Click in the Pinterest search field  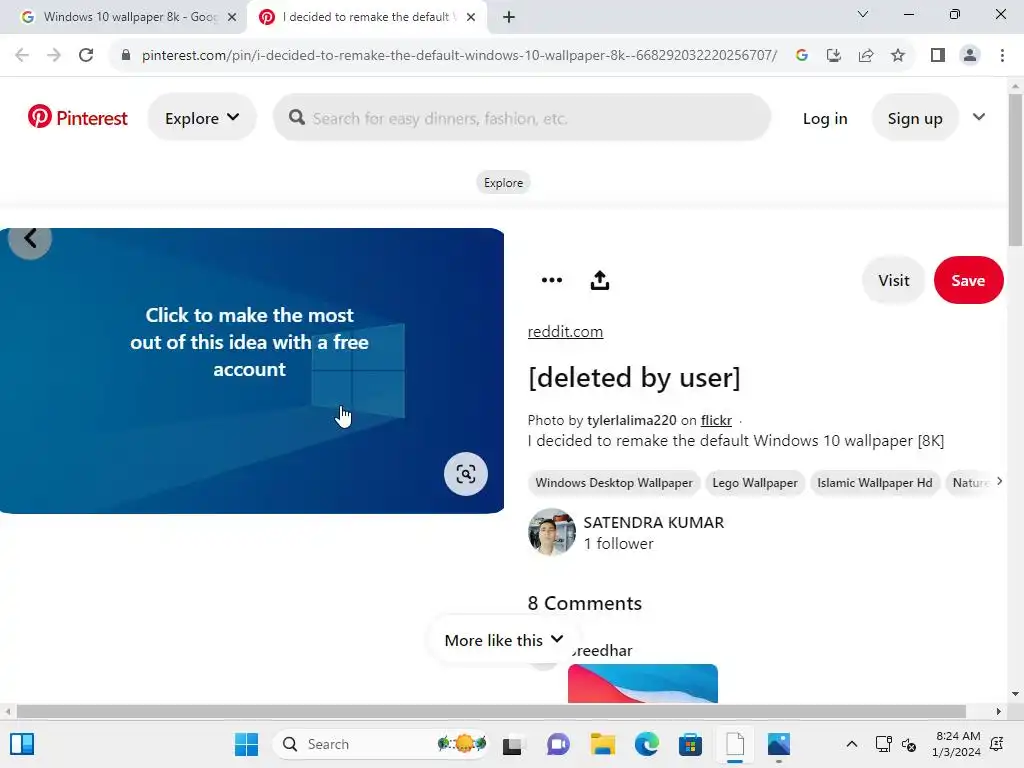[x=522, y=118]
